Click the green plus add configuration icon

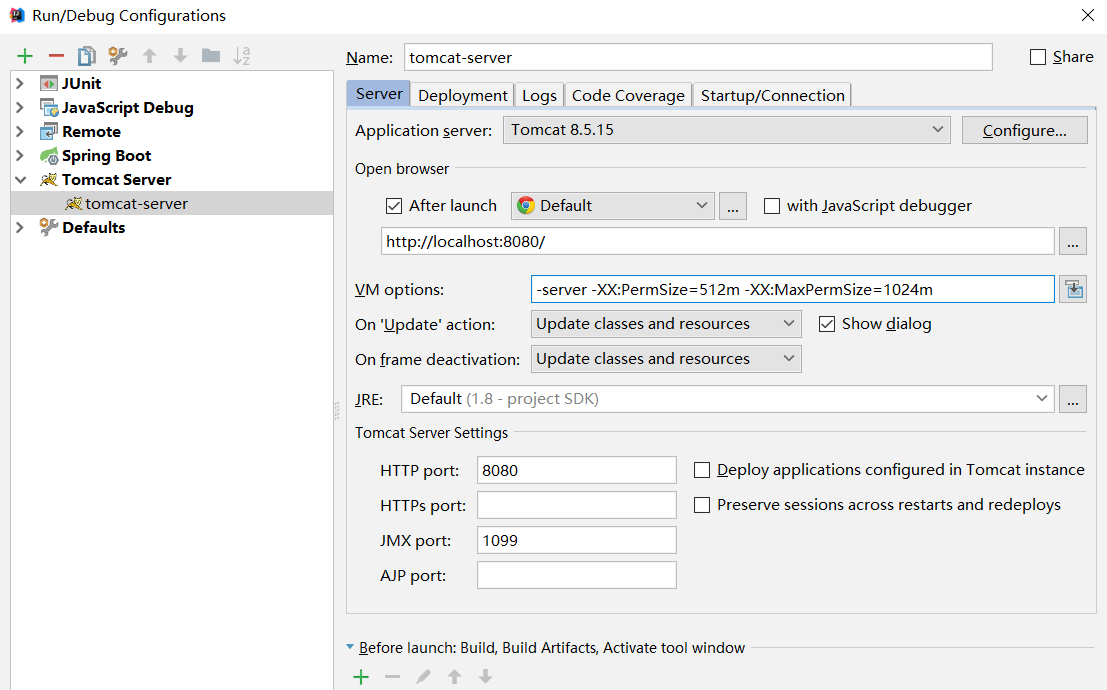[25, 56]
